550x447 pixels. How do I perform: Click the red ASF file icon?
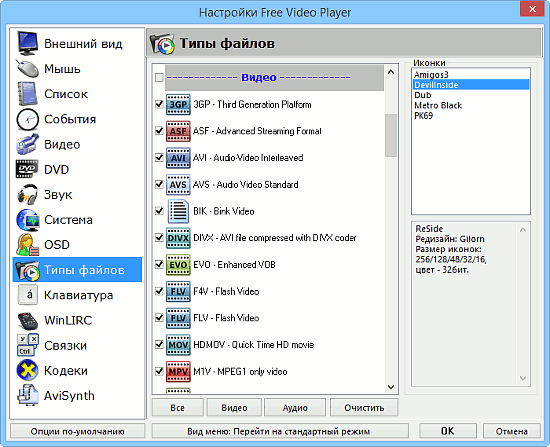coord(178,131)
